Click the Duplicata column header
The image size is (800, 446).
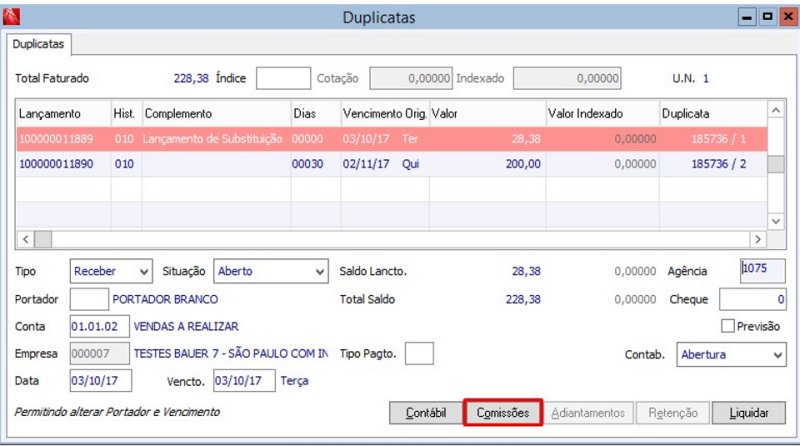click(x=713, y=113)
